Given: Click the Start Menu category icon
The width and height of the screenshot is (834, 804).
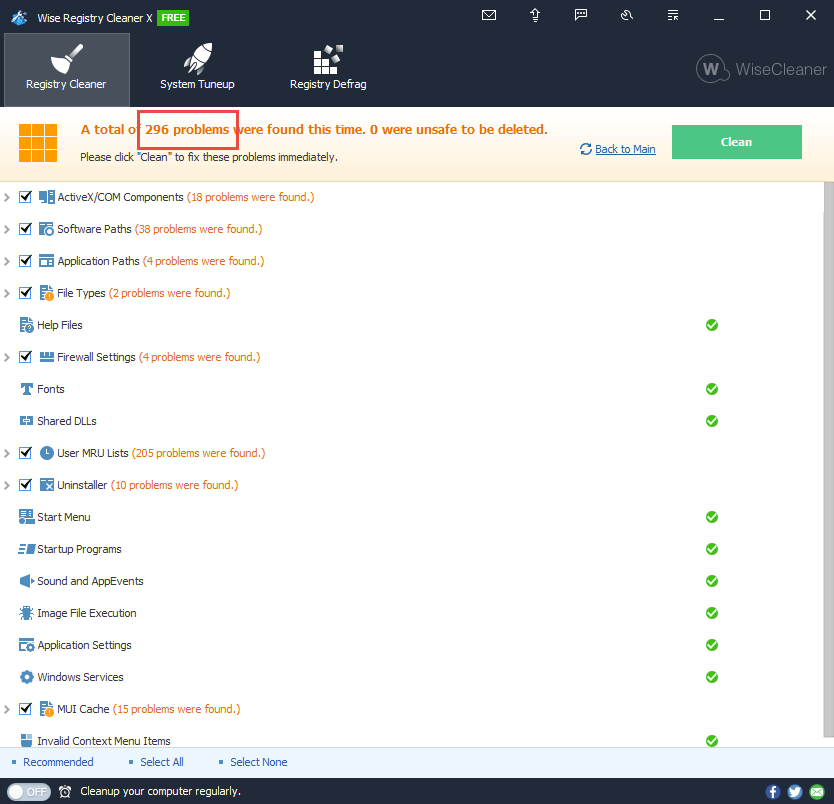Looking at the screenshot, I should coord(27,517).
